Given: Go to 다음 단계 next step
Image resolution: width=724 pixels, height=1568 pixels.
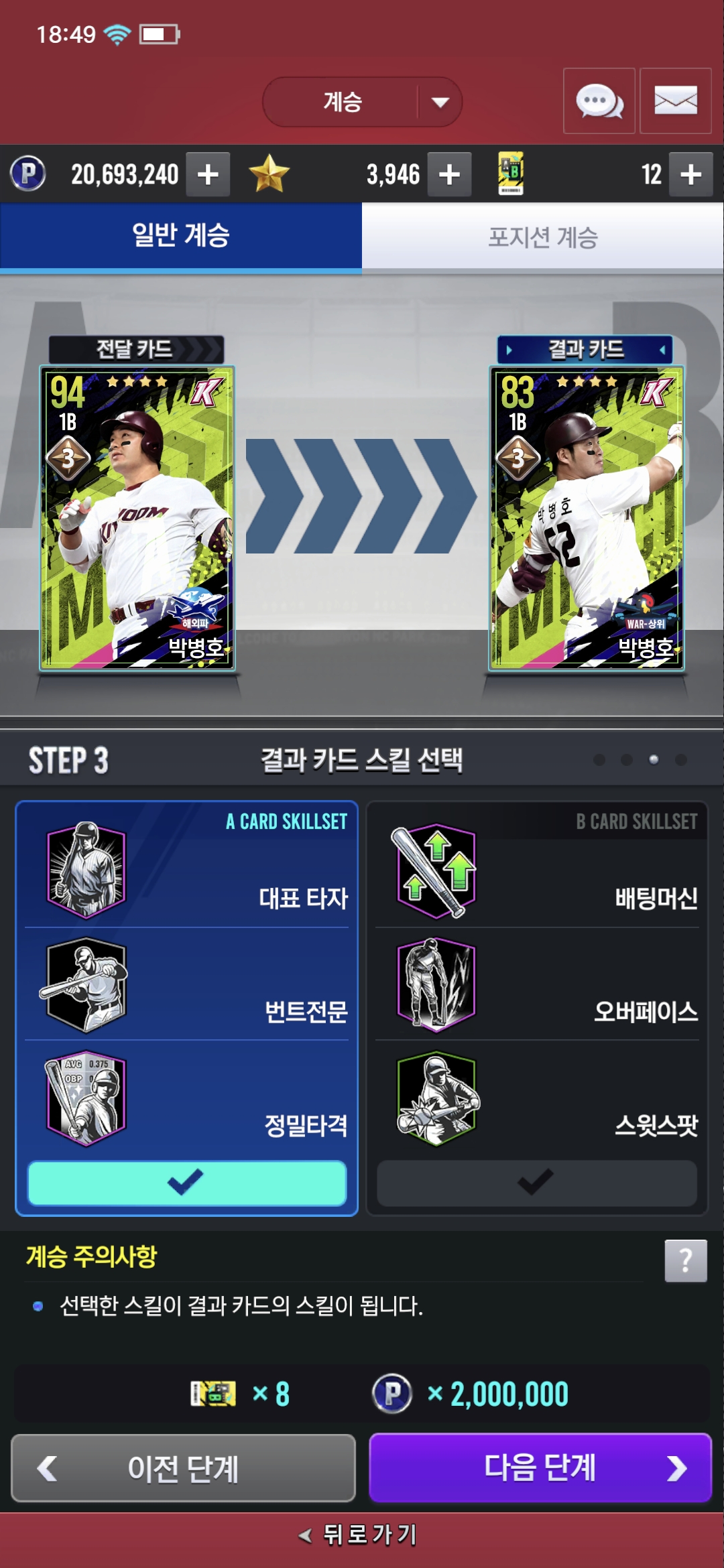Looking at the screenshot, I should point(540,1468).
